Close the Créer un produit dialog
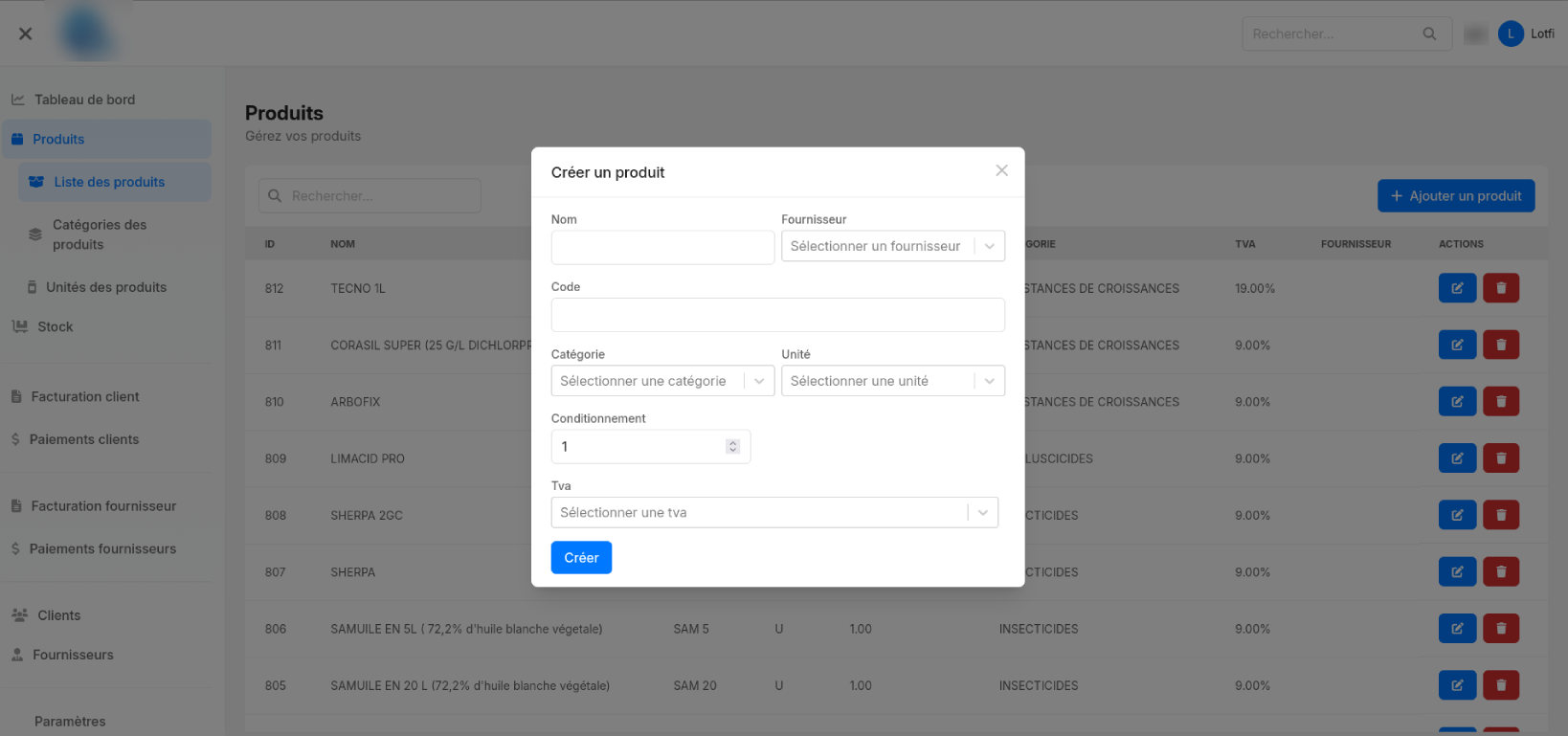The width and height of the screenshot is (1568, 736). pos(1001,170)
